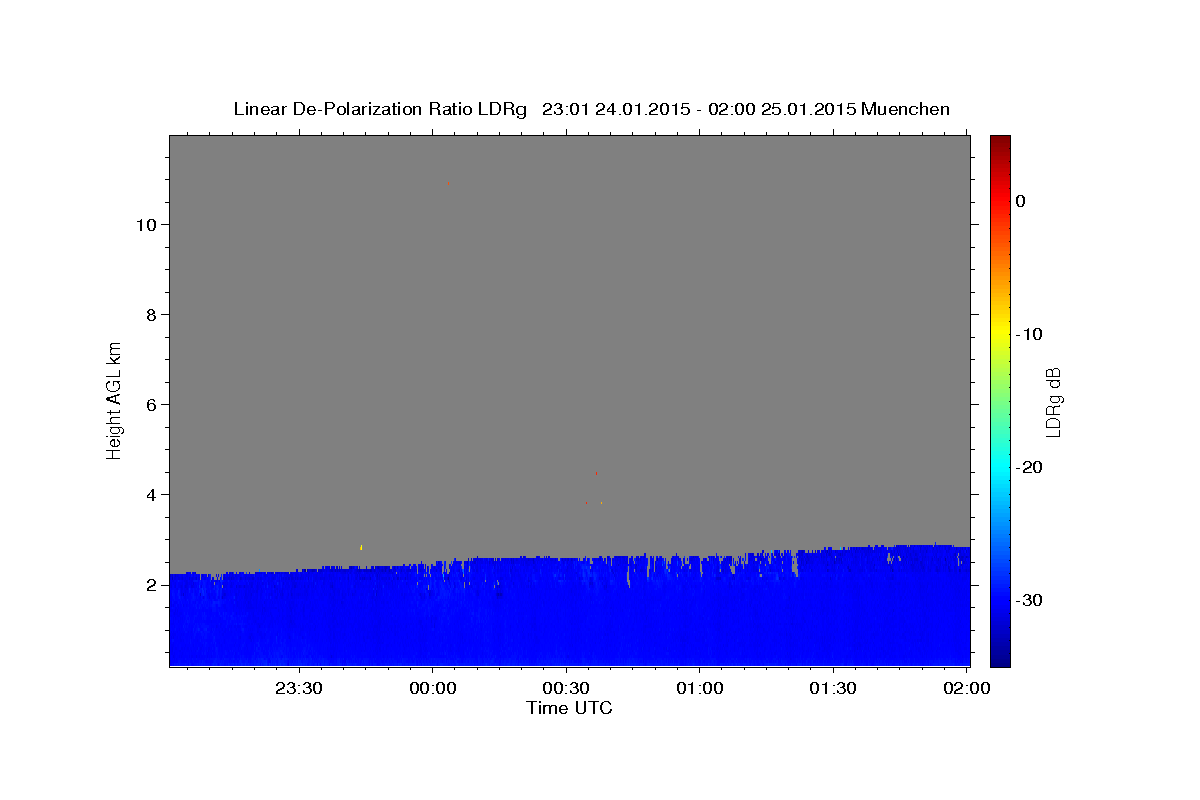Click the 'Muenchen' location in the title
This screenshot has height=800, width=1200.
click(905, 109)
